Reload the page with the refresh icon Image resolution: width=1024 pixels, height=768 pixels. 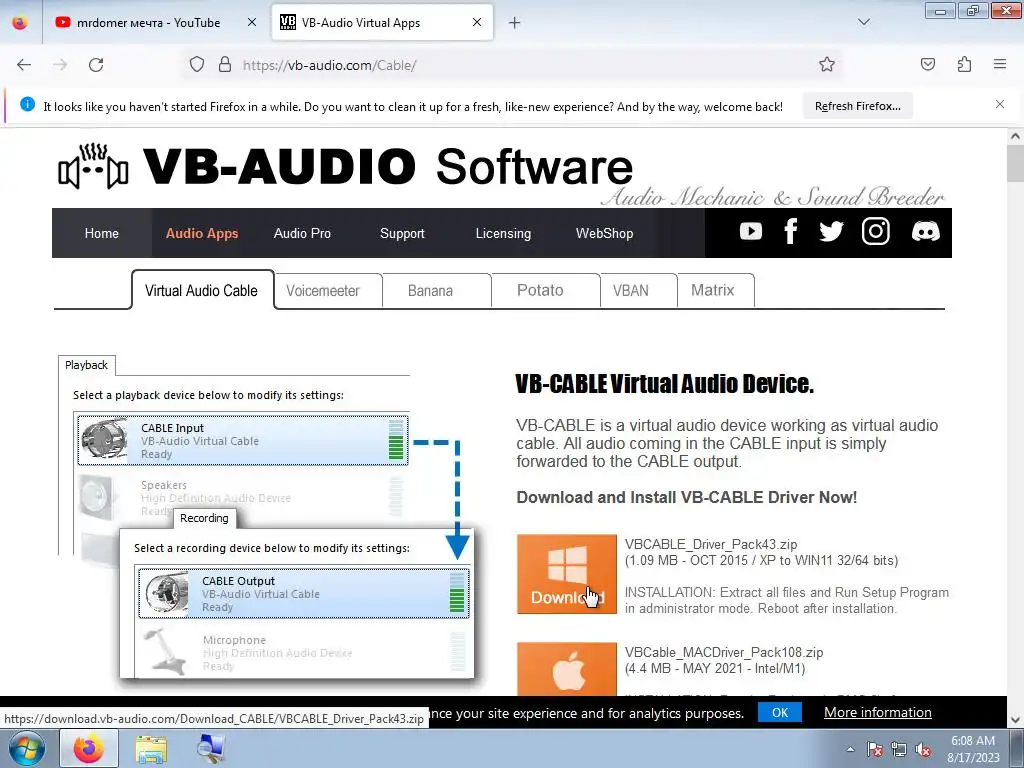point(96,65)
